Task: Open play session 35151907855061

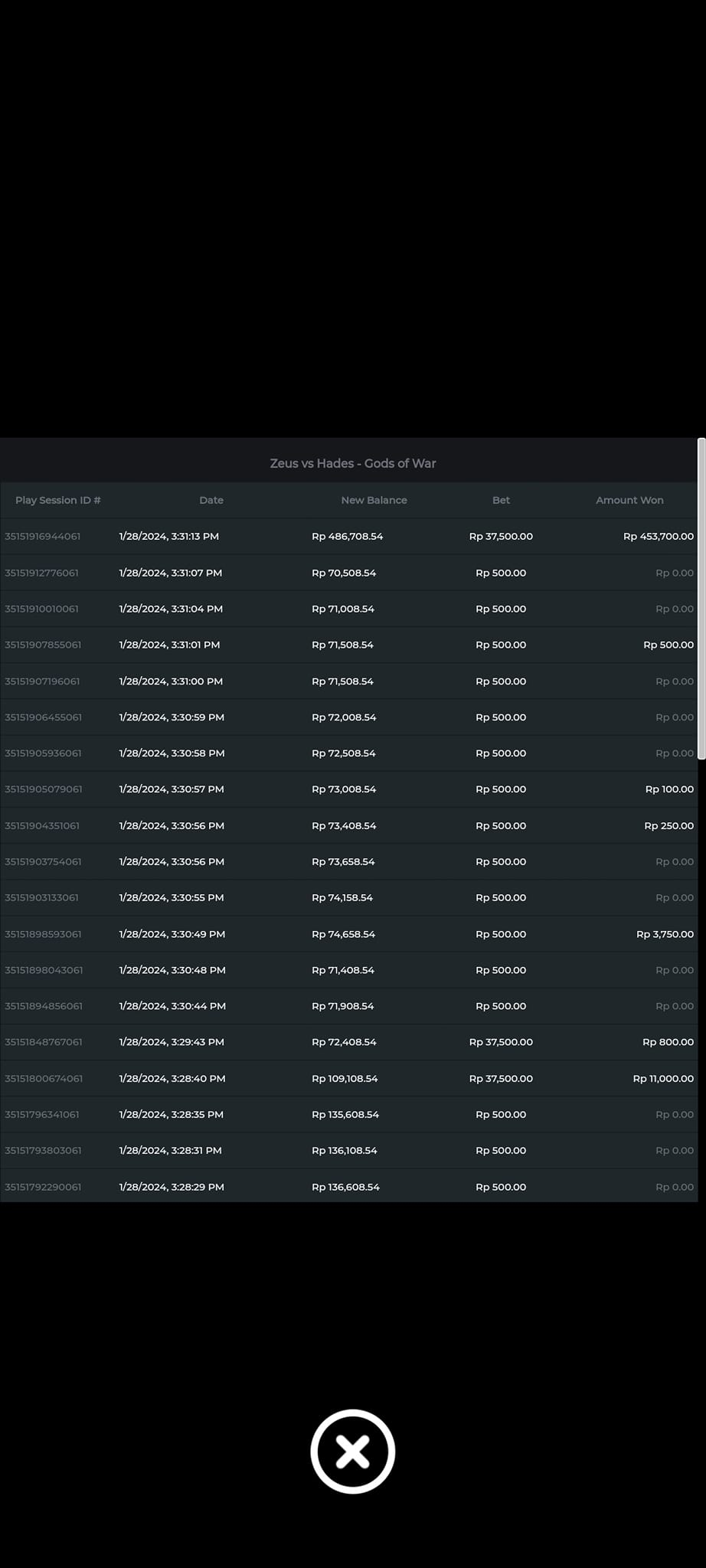Action: 43,645
